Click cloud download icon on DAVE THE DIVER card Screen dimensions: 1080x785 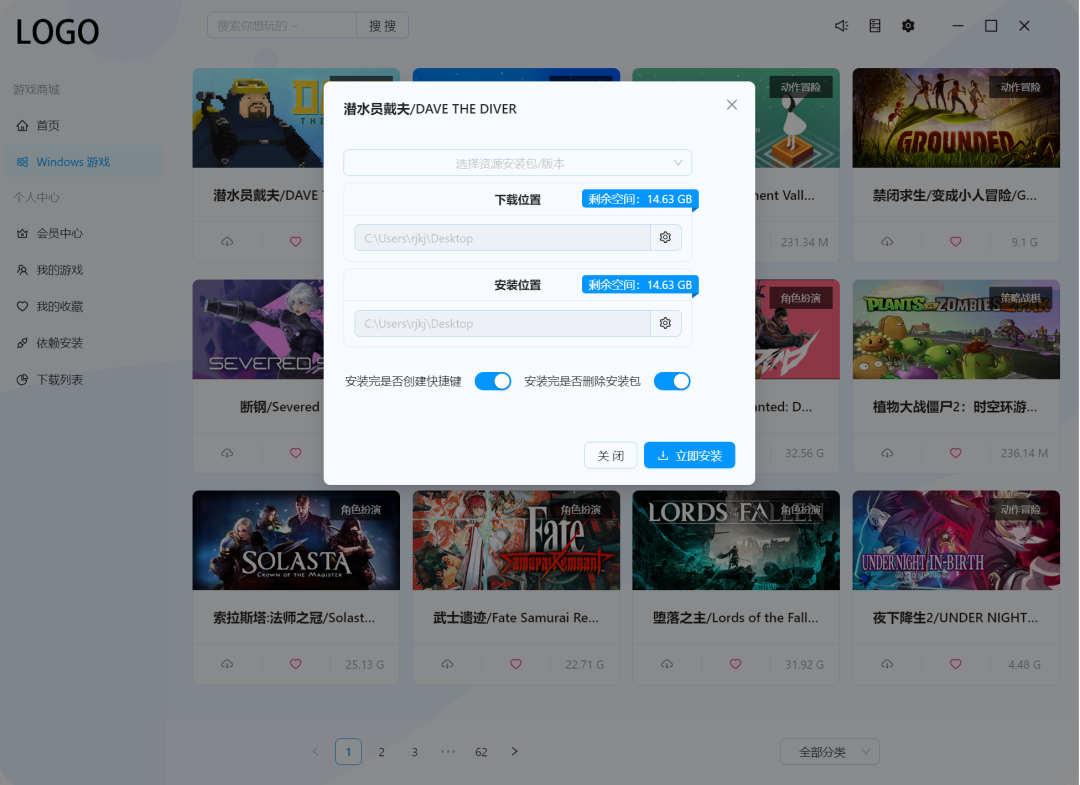[x=227, y=242]
